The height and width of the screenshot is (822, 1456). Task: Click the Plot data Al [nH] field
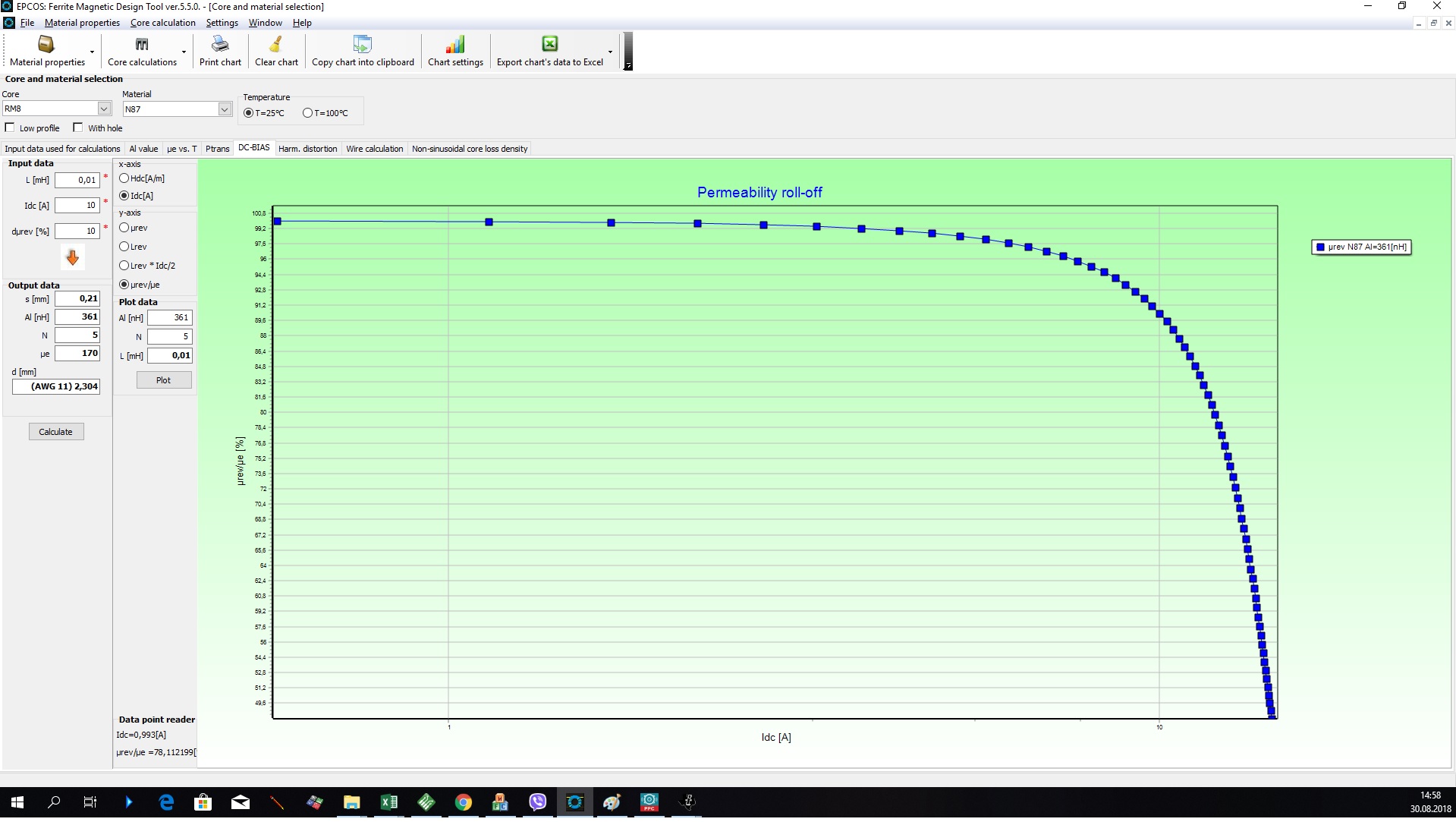[x=170, y=318]
